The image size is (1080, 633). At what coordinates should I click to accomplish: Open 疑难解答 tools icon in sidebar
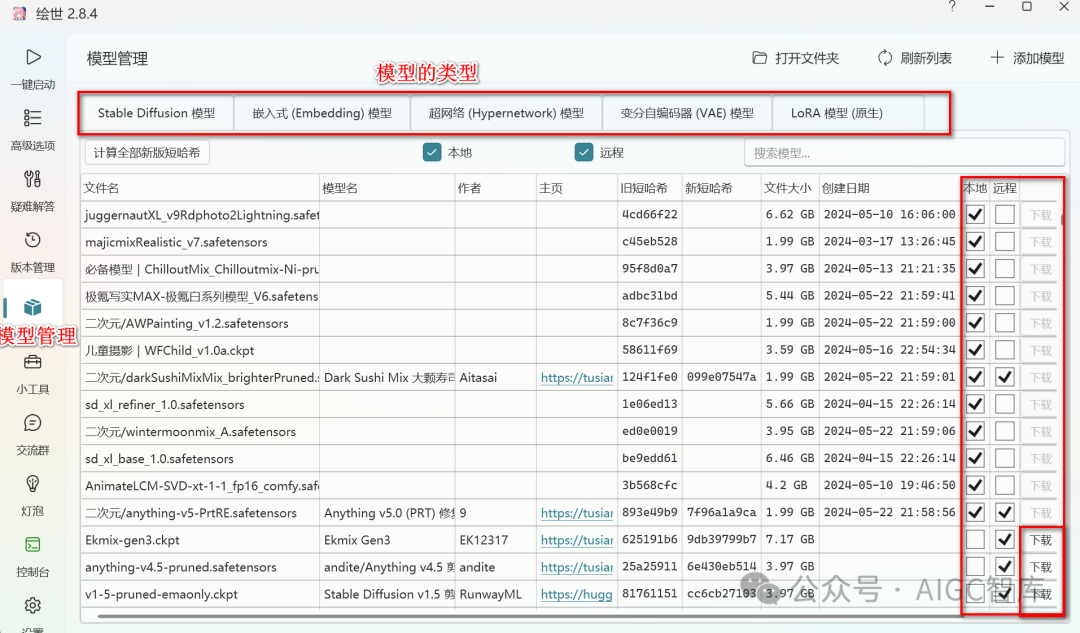point(32,179)
